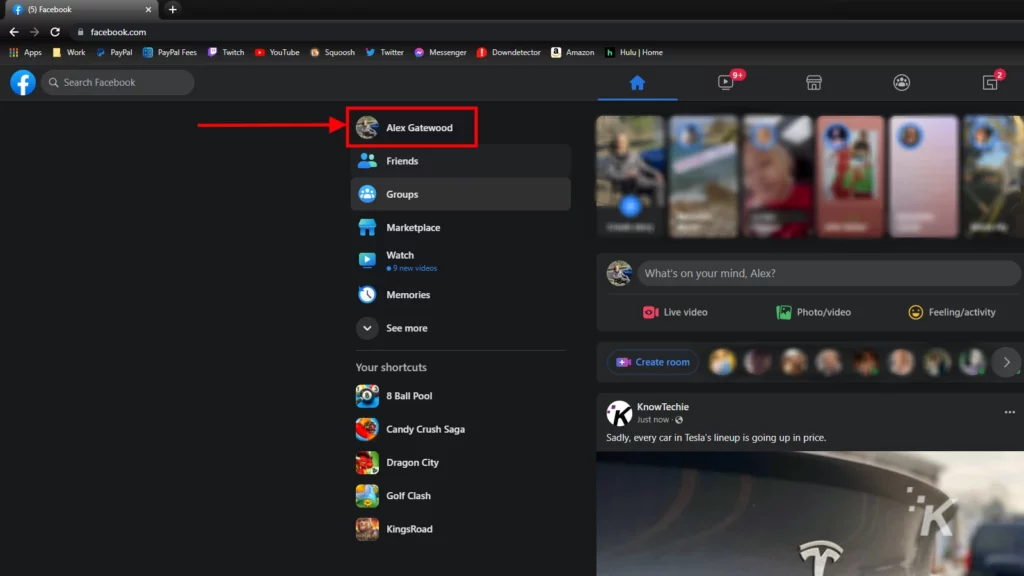The image size is (1024, 576).
Task: Open the pale pink story card
Action: coord(923,176)
